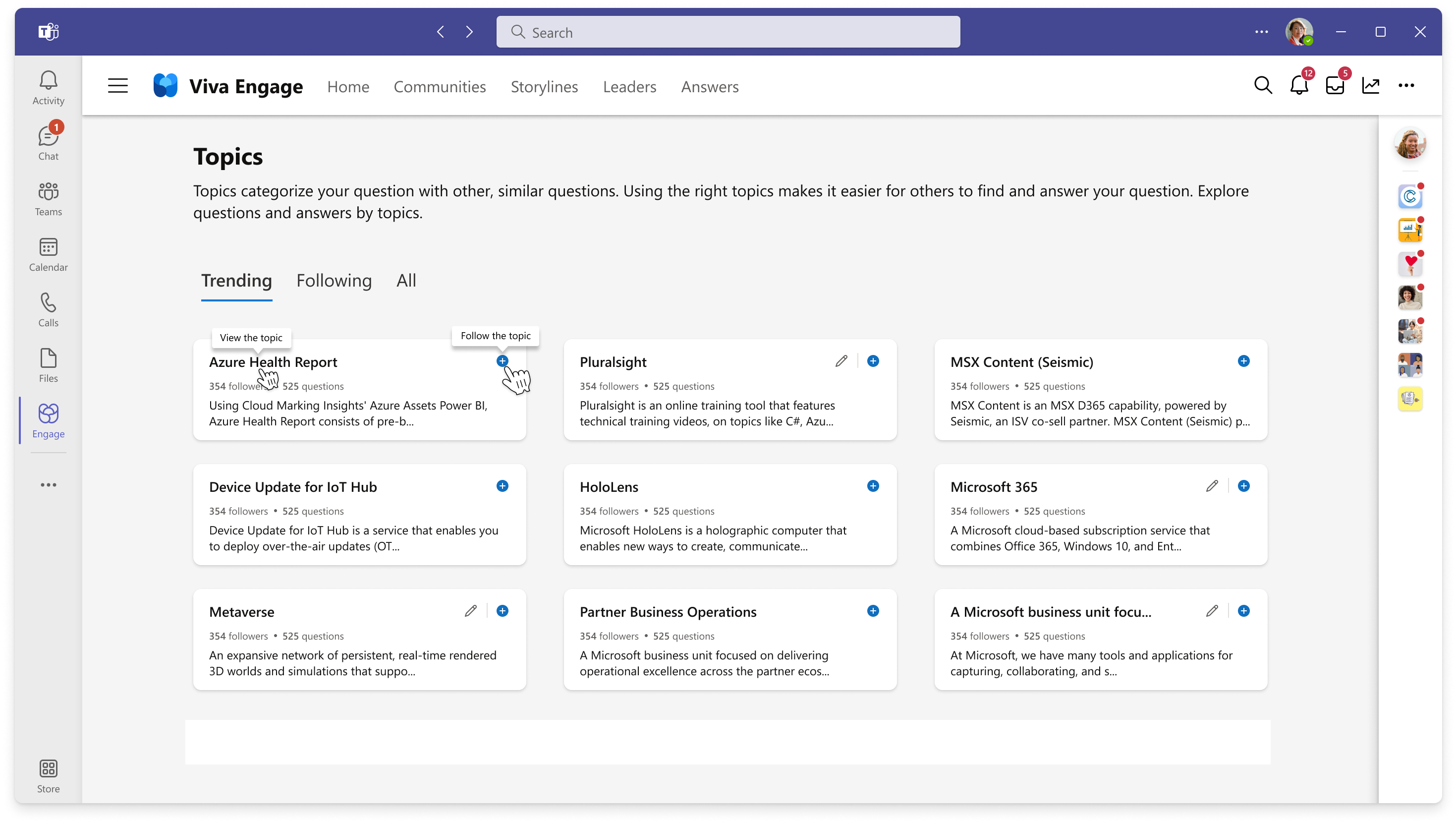Expand the more options menu top bar
This screenshot has width=1456, height=824.
(1407, 86)
